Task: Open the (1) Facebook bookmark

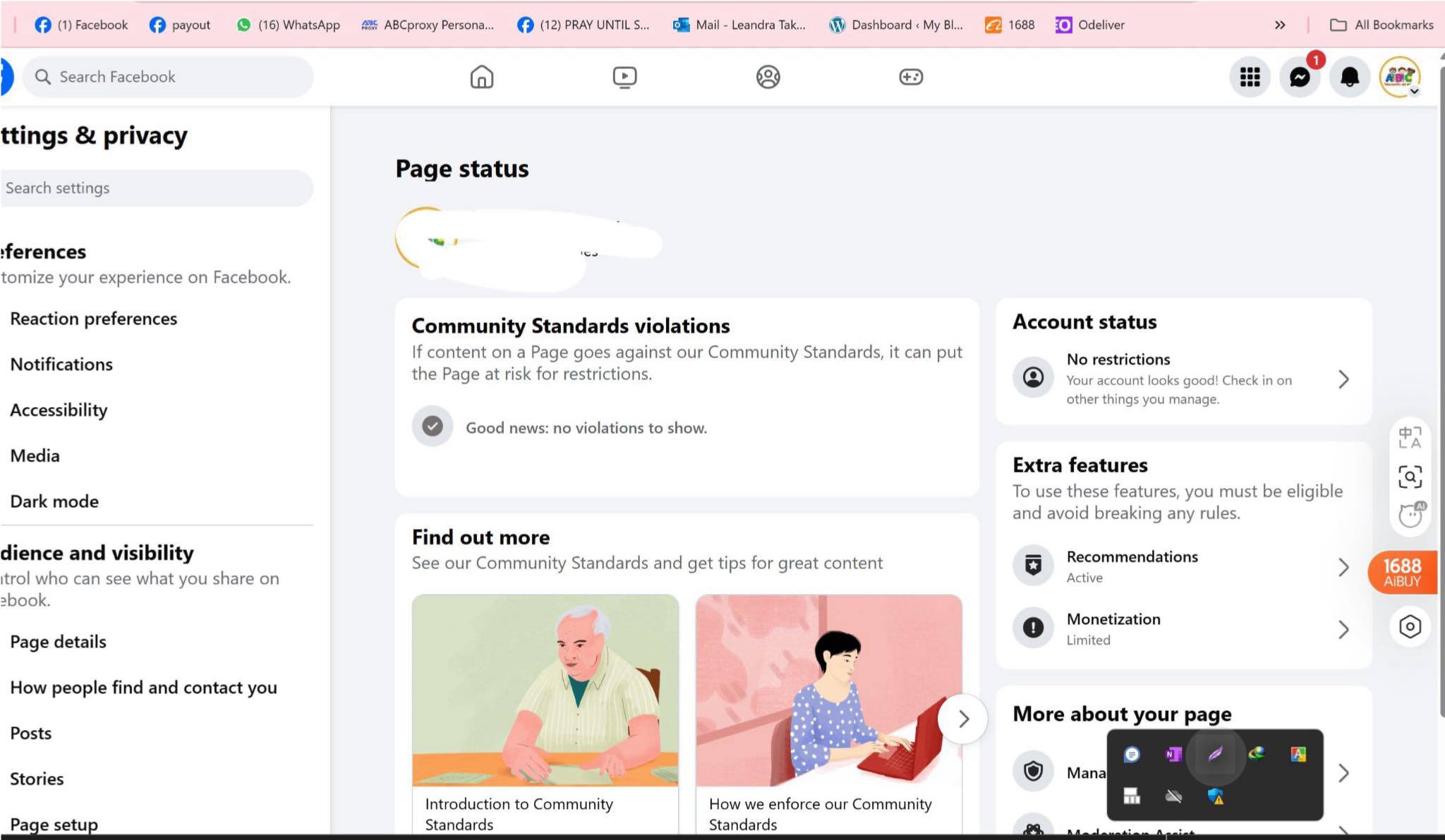Action: pyautogui.click(x=82, y=25)
